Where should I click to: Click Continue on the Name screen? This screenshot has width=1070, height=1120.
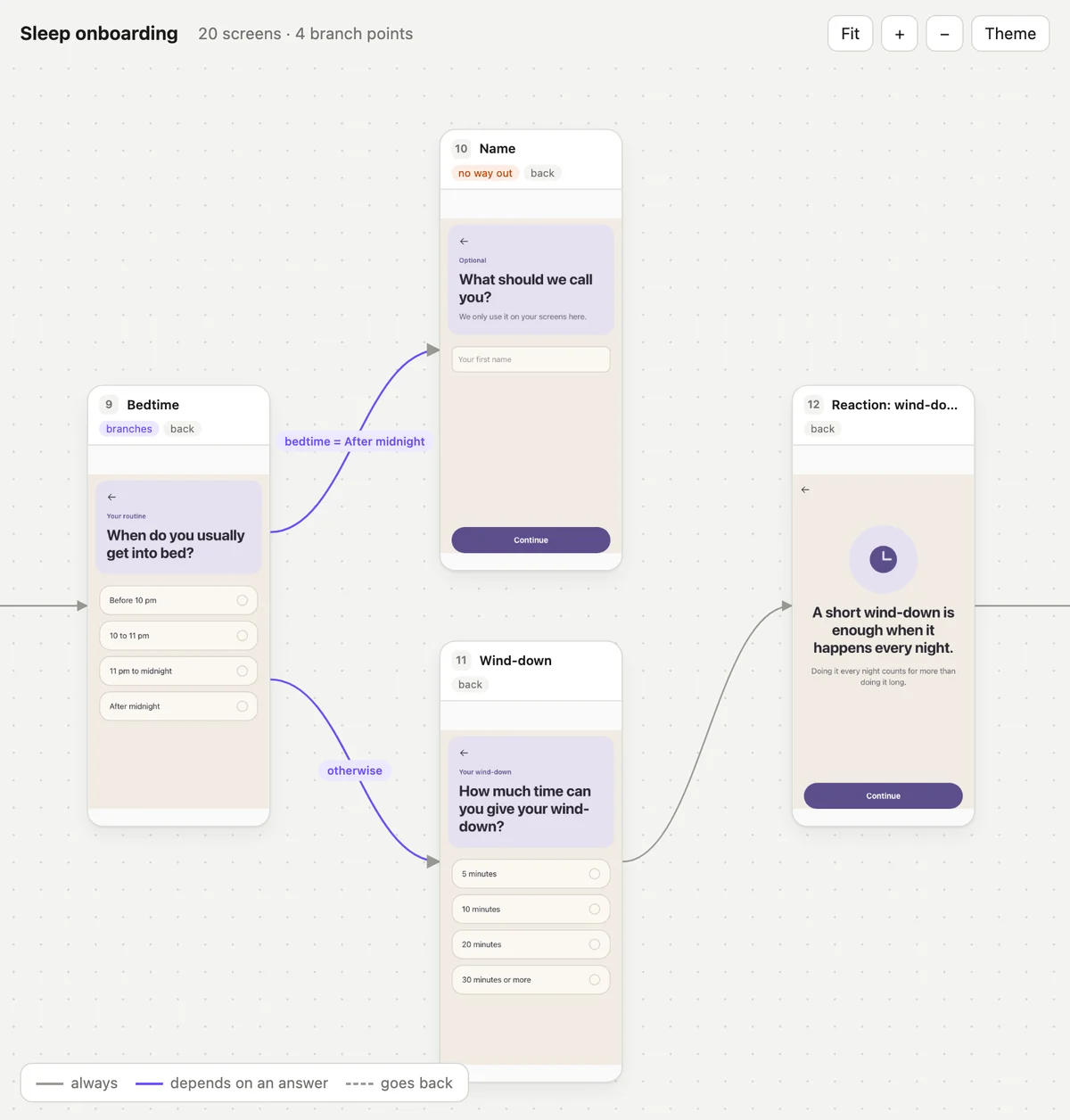[531, 540]
